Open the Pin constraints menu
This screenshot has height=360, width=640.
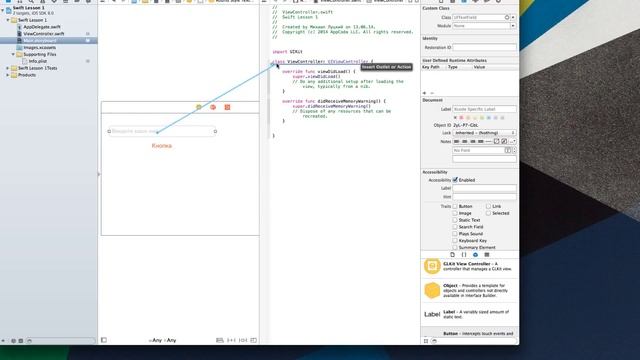231,340
